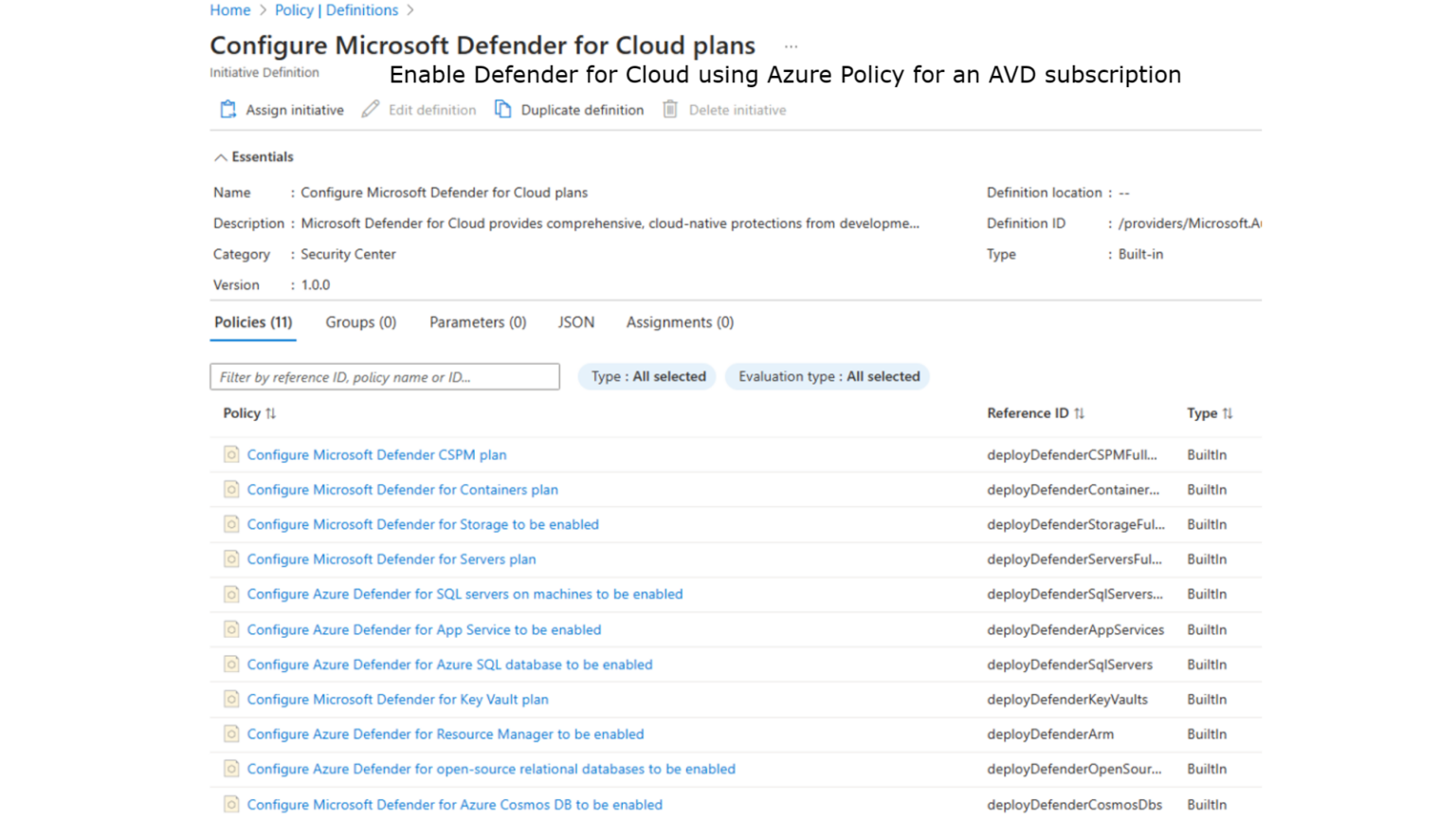The image size is (1456, 819).
Task: Open Configure Microsoft Defender CSPM plan policy
Action: pos(376,455)
